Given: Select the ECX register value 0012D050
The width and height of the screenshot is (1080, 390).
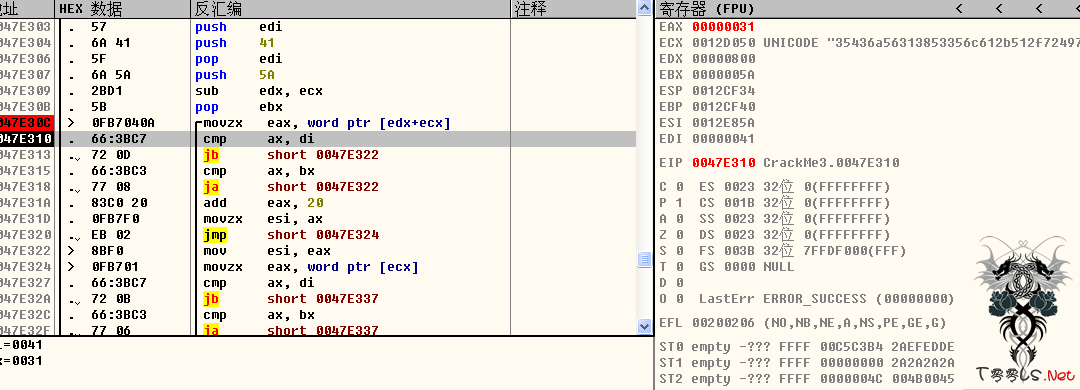Looking at the screenshot, I should pyautogui.click(x=723, y=43).
